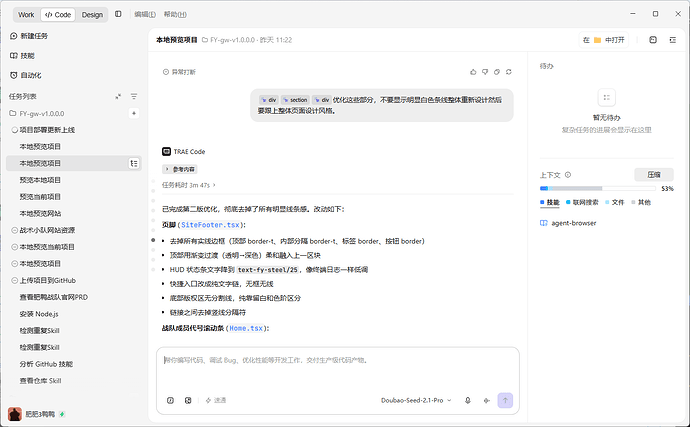
Task: Expand the 参考内容 reference section
Action: pos(180,169)
